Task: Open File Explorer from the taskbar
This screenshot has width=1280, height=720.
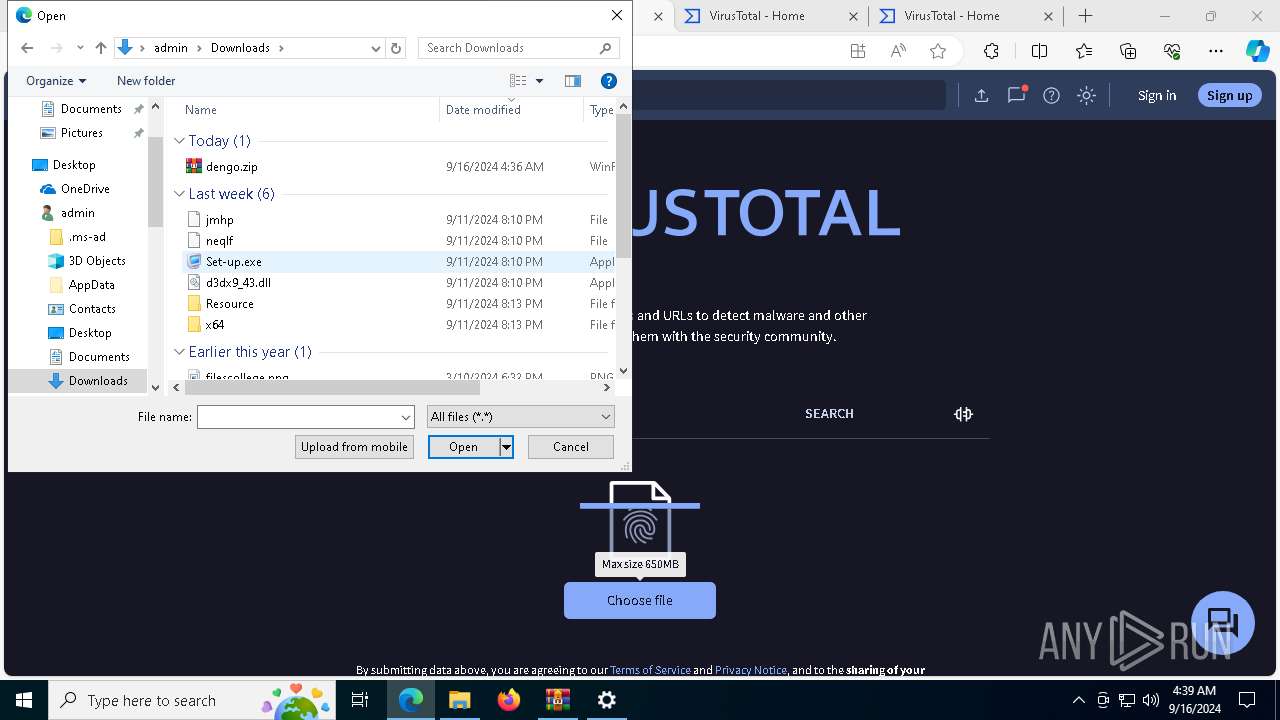Action: pos(459,700)
